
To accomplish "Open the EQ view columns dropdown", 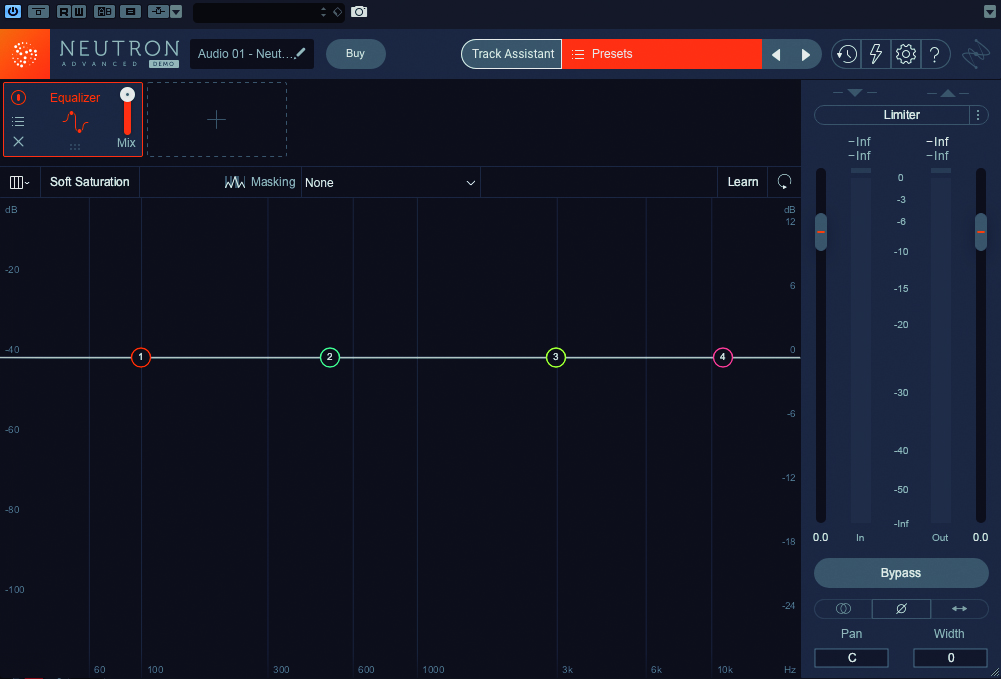I will tap(20, 183).
